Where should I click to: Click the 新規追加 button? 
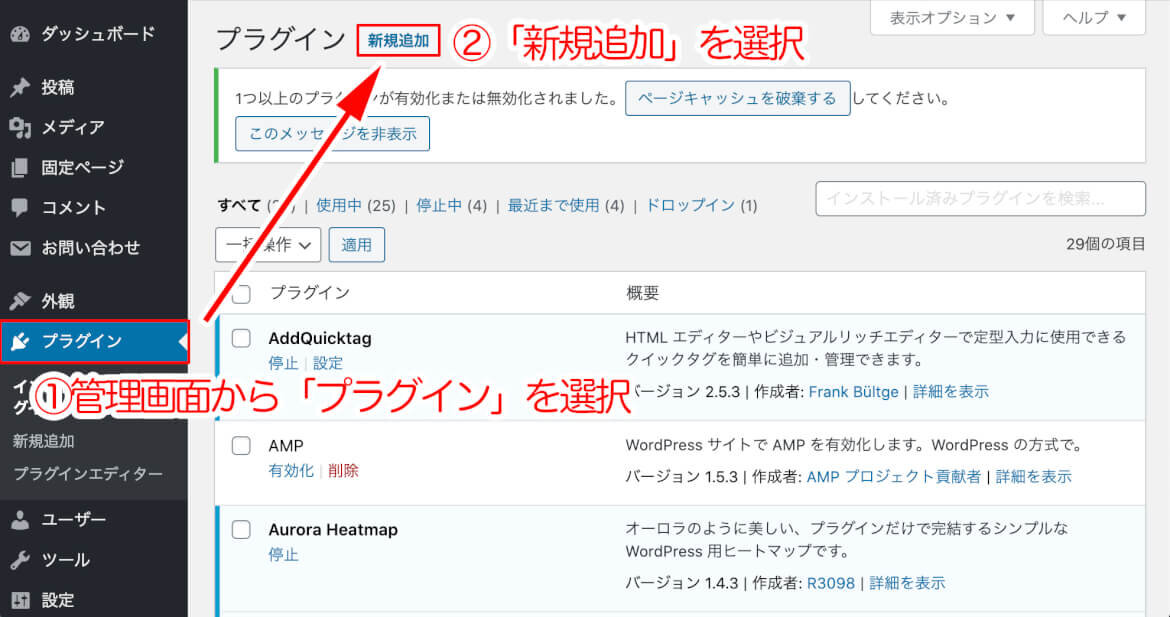398,42
